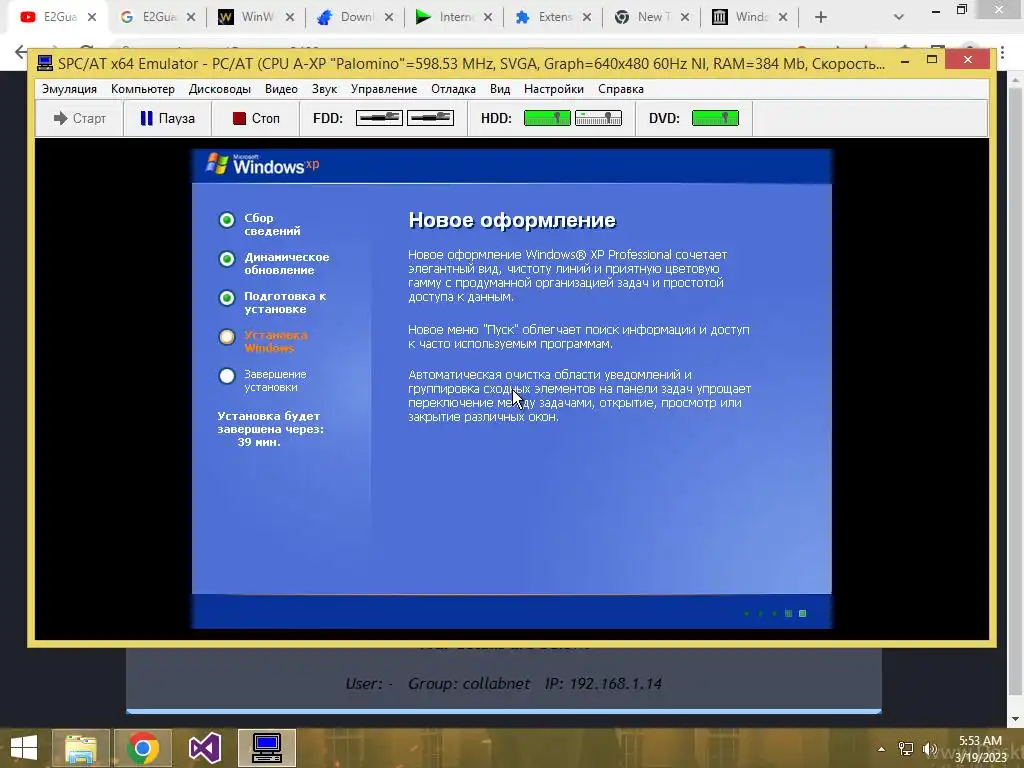Screen dimensions: 1024x768
Task: Click the volume speaker tray icon
Action: click(x=929, y=749)
